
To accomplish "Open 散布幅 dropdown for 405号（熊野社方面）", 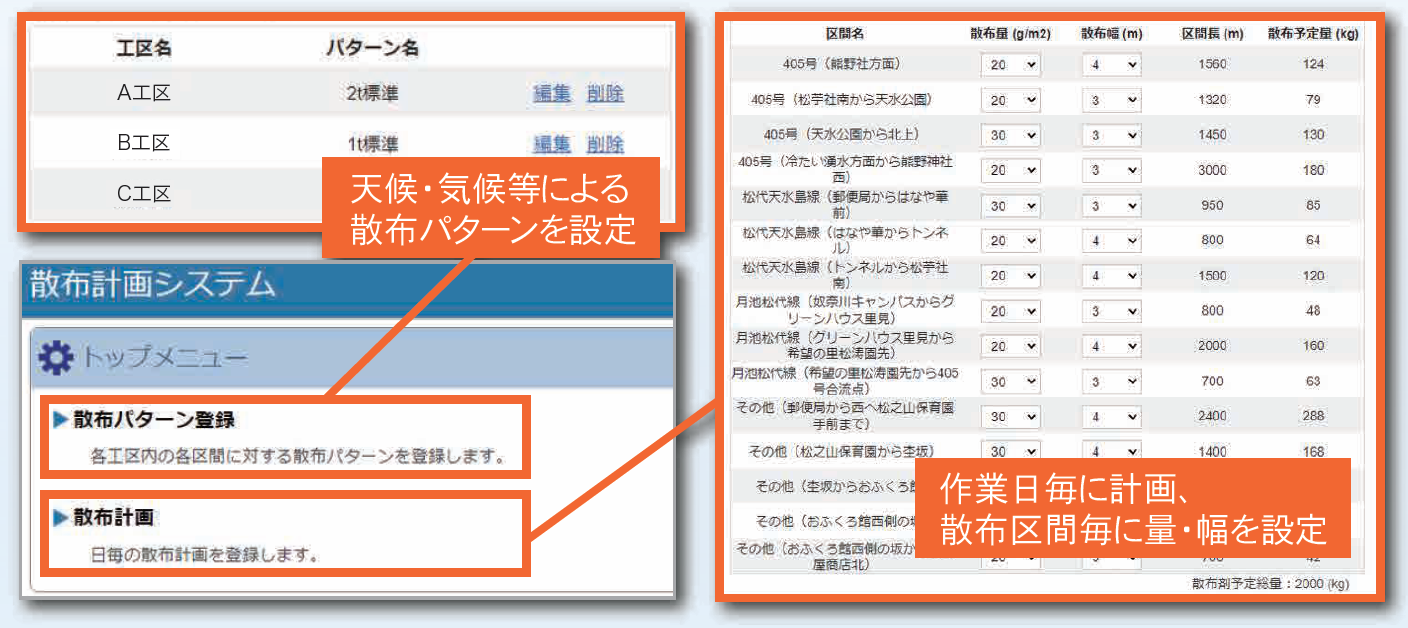I will (1111, 65).
